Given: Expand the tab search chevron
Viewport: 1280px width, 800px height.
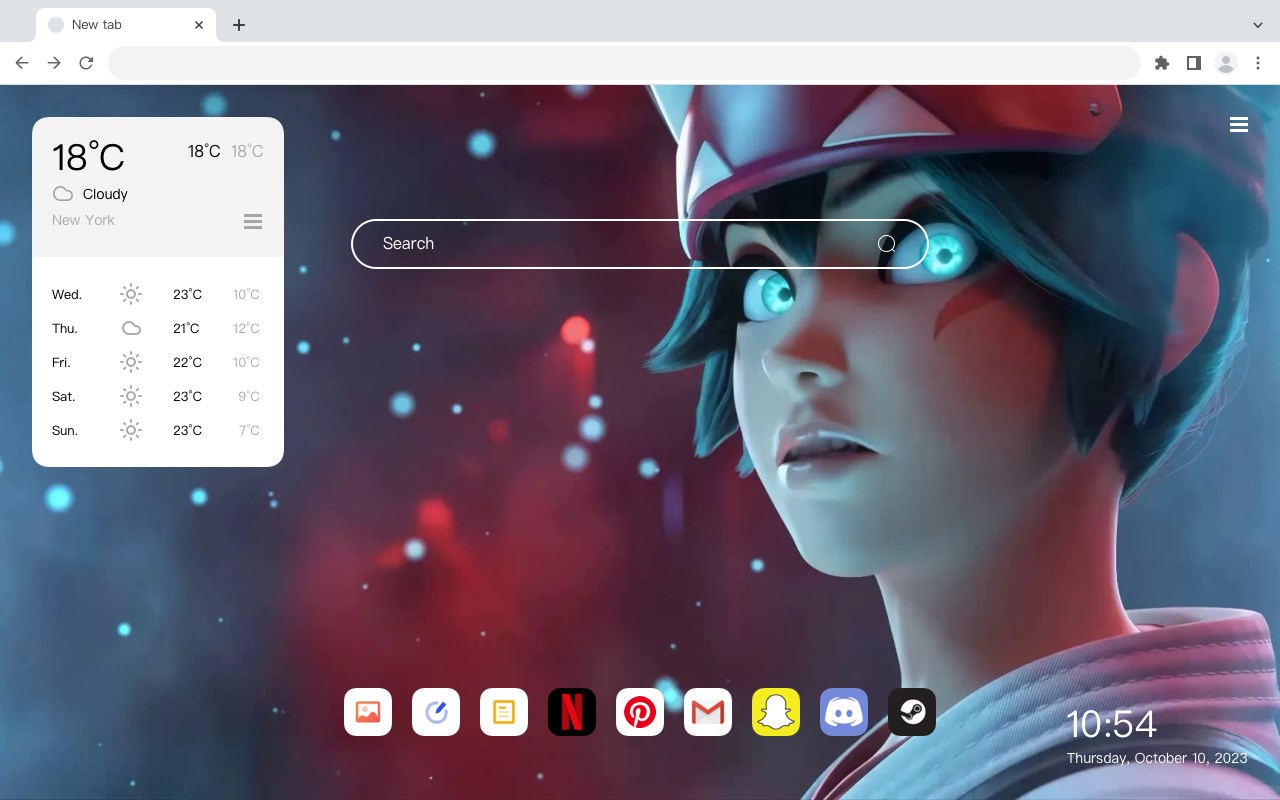Looking at the screenshot, I should (x=1258, y=25).
